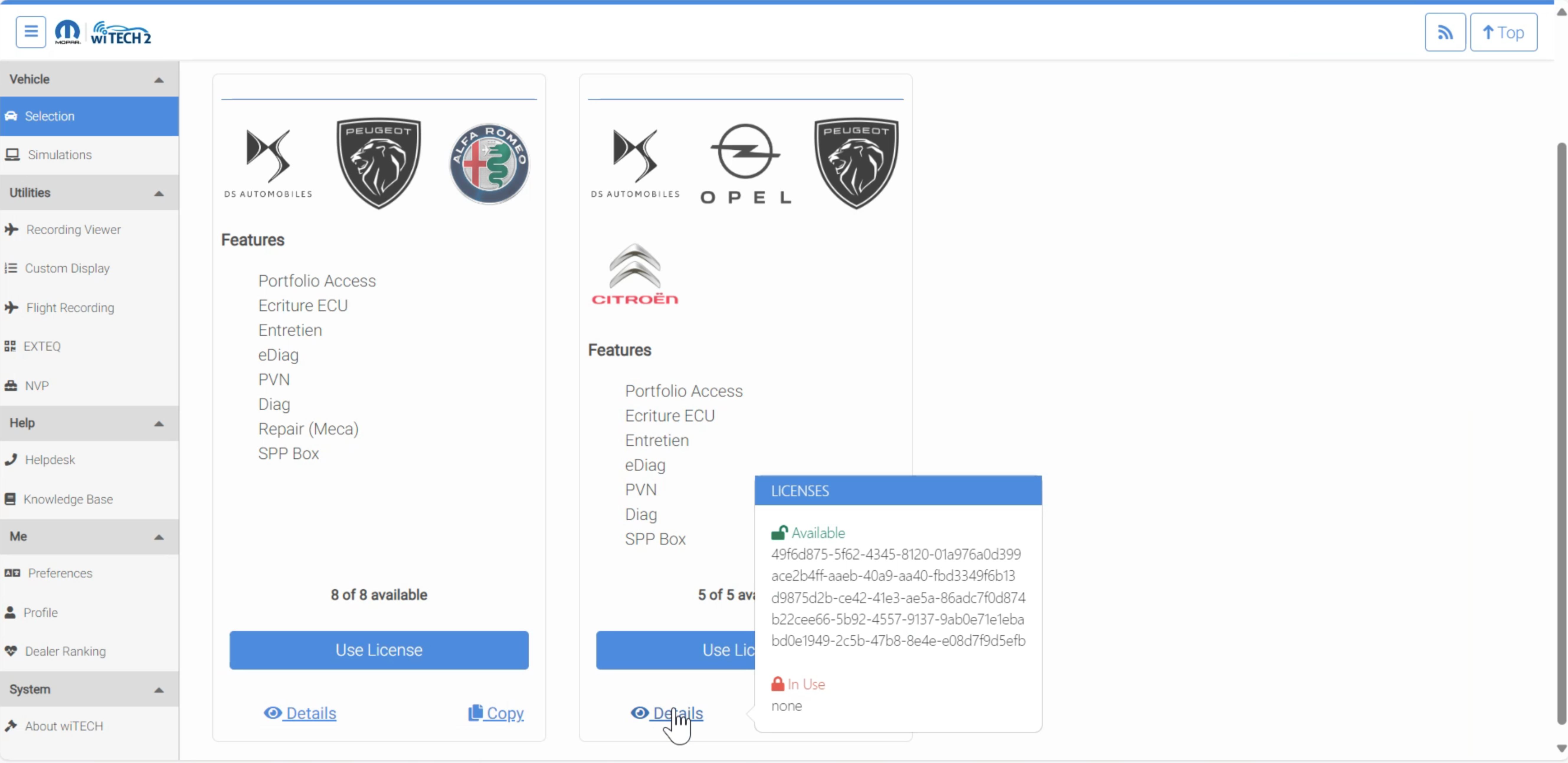Click the list icon beside Custom Display
Screen dimensions: 1568x763
tap(10, 268)
